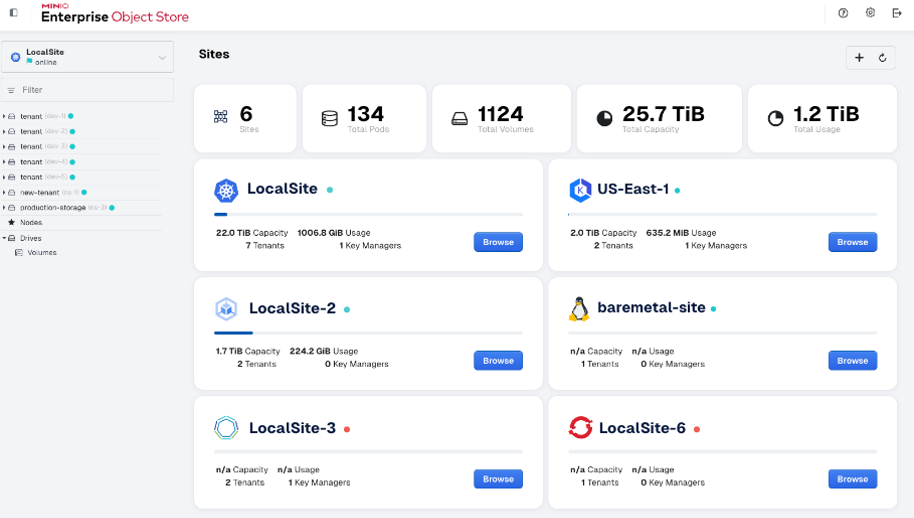Add a new site with plus icon
Viewport: 914px width, 518px height.
click(859, 58)
